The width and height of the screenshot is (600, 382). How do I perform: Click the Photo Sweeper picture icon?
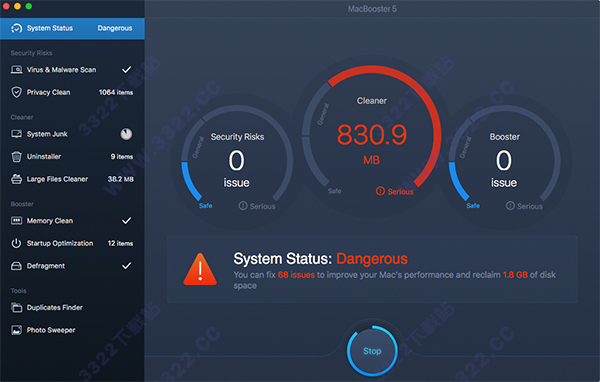pyautogui.click(x=16, y=330)
